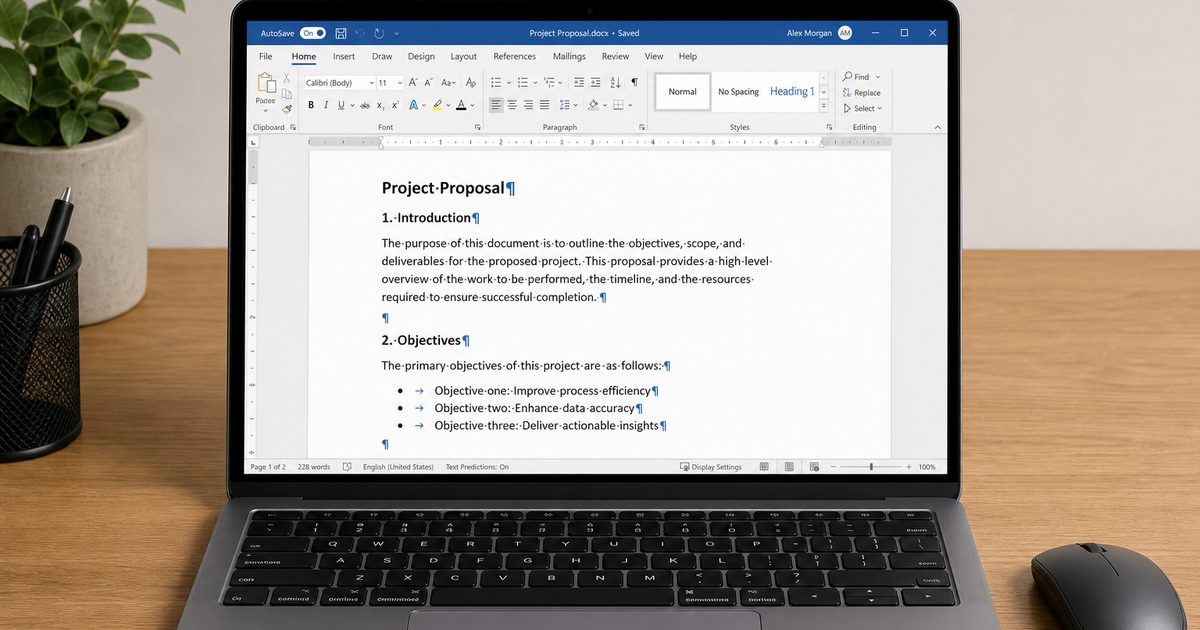The image size is (1200, 630).
Task: Toggle AutoSave switch off
Action: (313, 33)
